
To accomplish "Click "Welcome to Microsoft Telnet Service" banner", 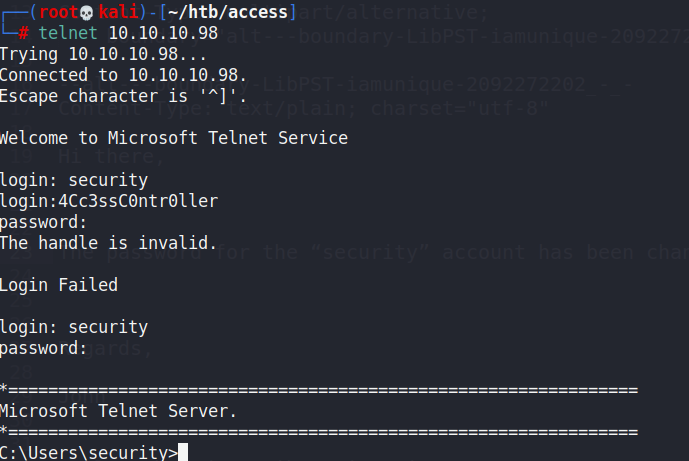I will (174, 138).
